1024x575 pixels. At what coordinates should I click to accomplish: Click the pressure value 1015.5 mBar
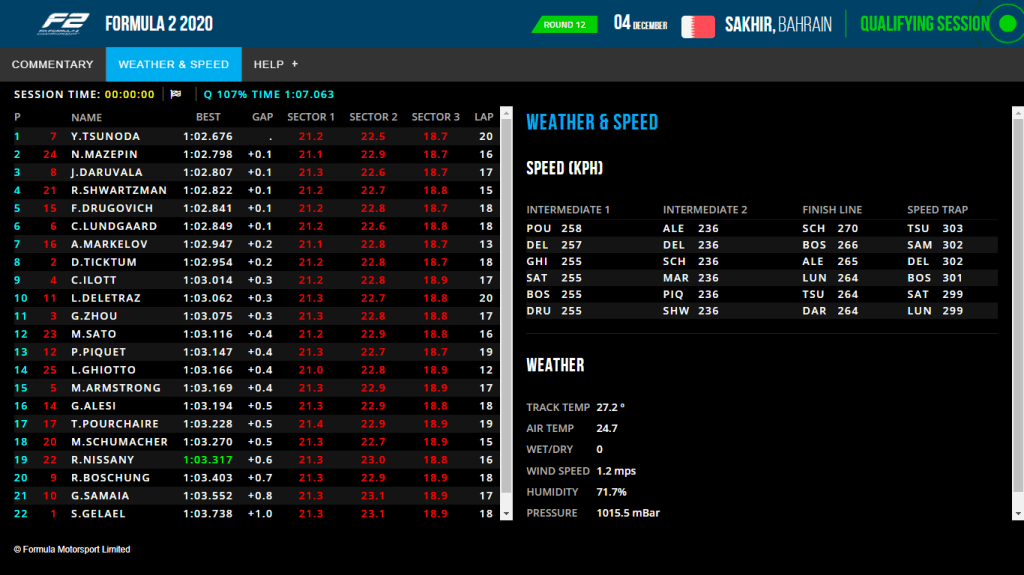point(628,513)
